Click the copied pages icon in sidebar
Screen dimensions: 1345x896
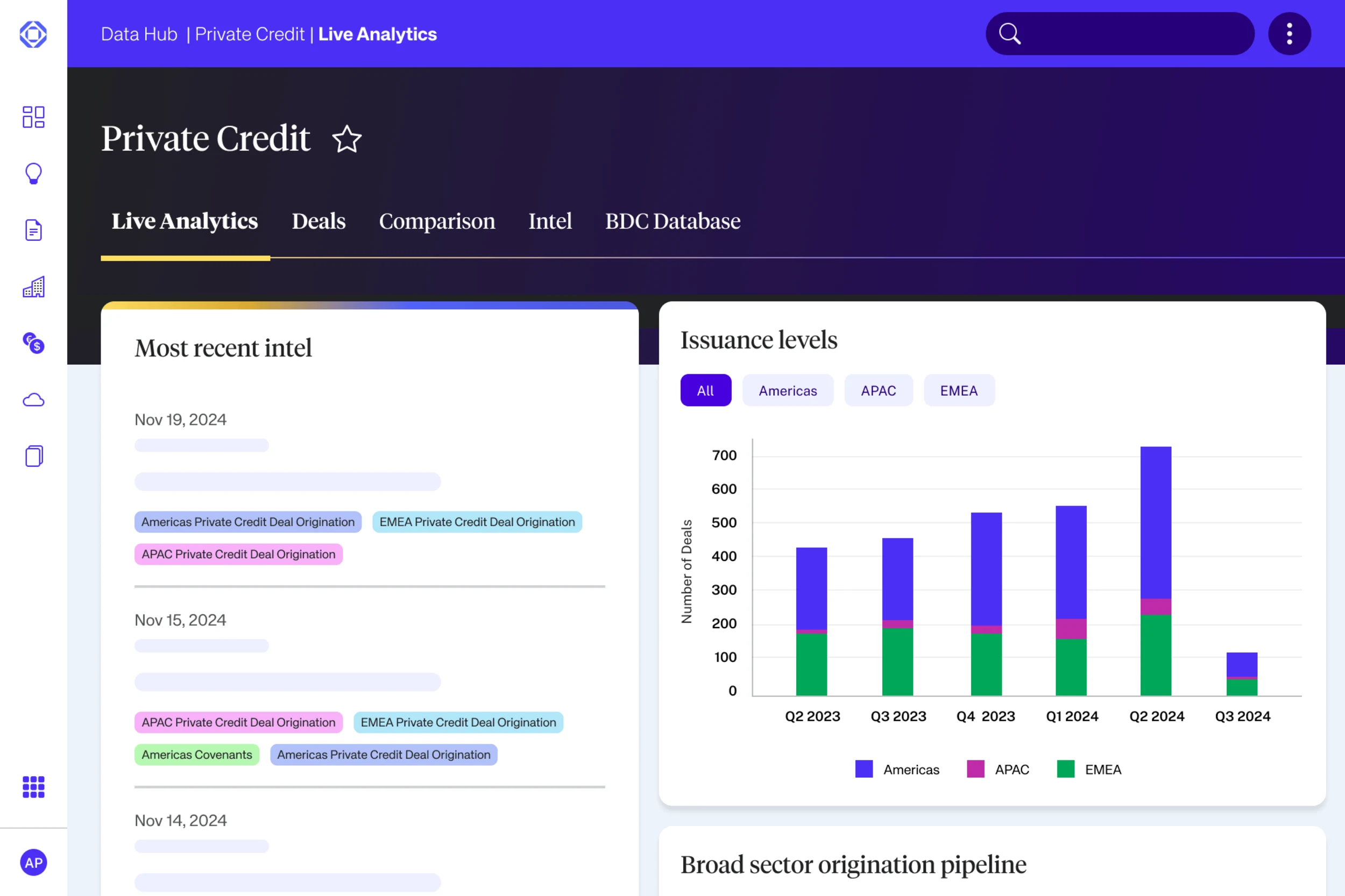coord(33,456)
